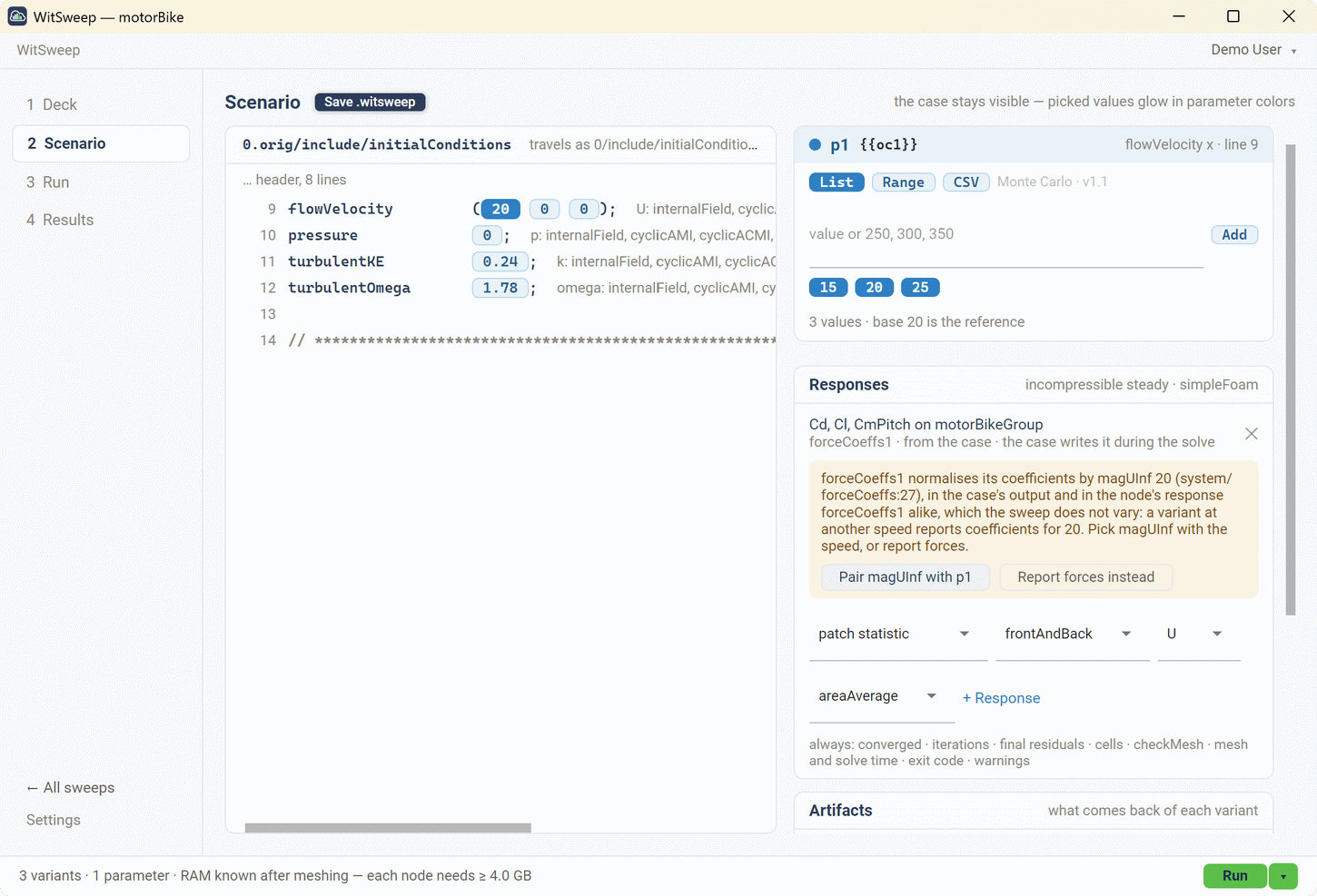
Task: Select the value chip 25
Action: tap(920, 288)
